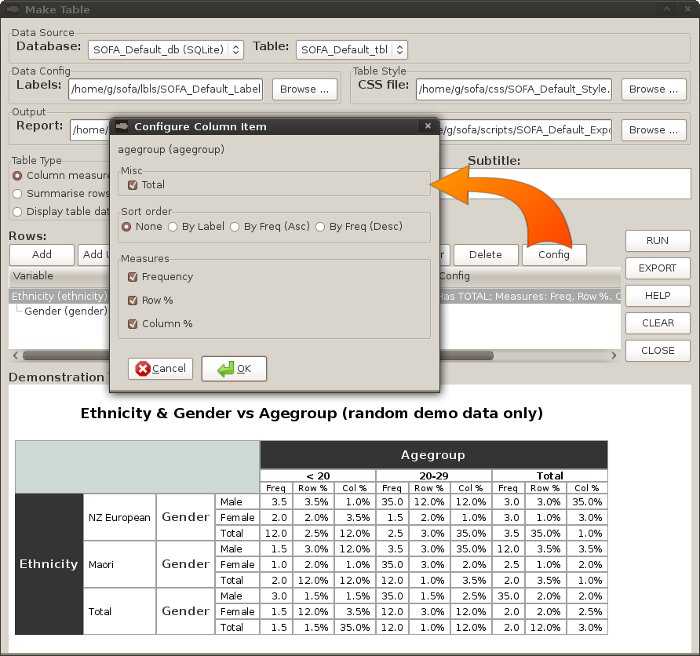The image size is (700, 656).
Task: Open HELP
Action: [x=658, y=296]
